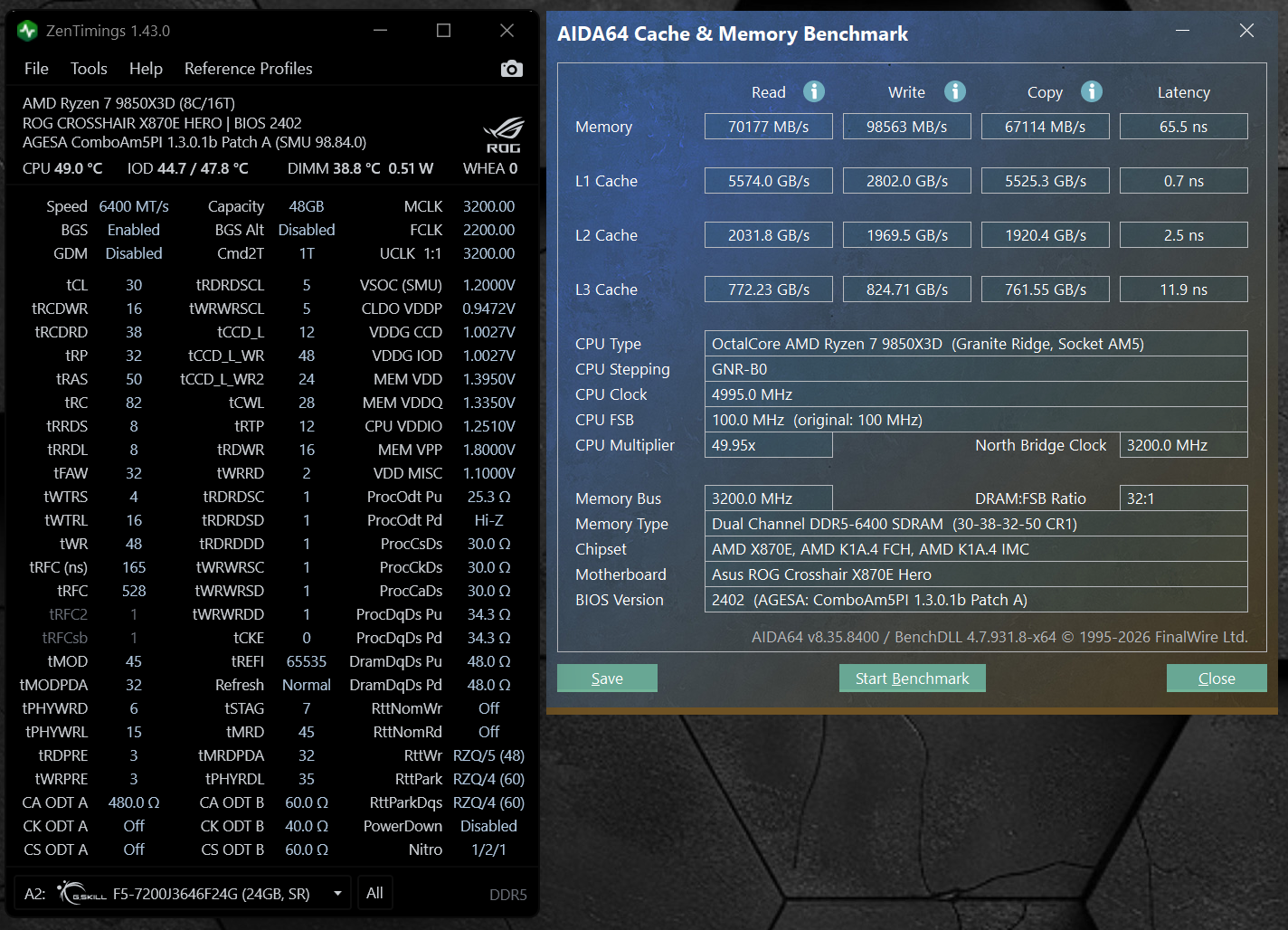
Task: Click the ZenTimings app logo icon
Action: coord(27,31)
